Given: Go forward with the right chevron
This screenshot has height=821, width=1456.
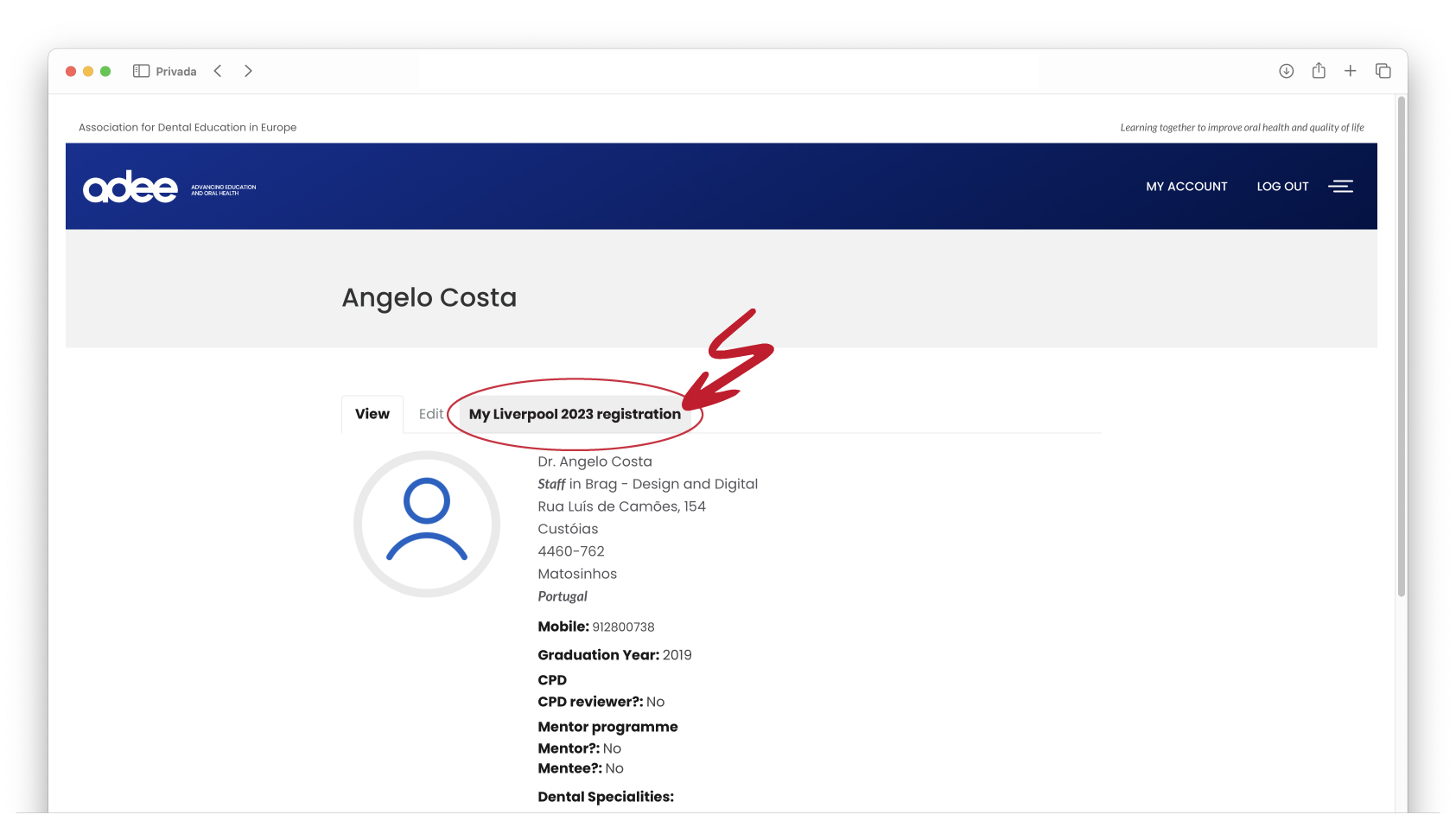Looking at the screenshot, I should coord(248,71).
